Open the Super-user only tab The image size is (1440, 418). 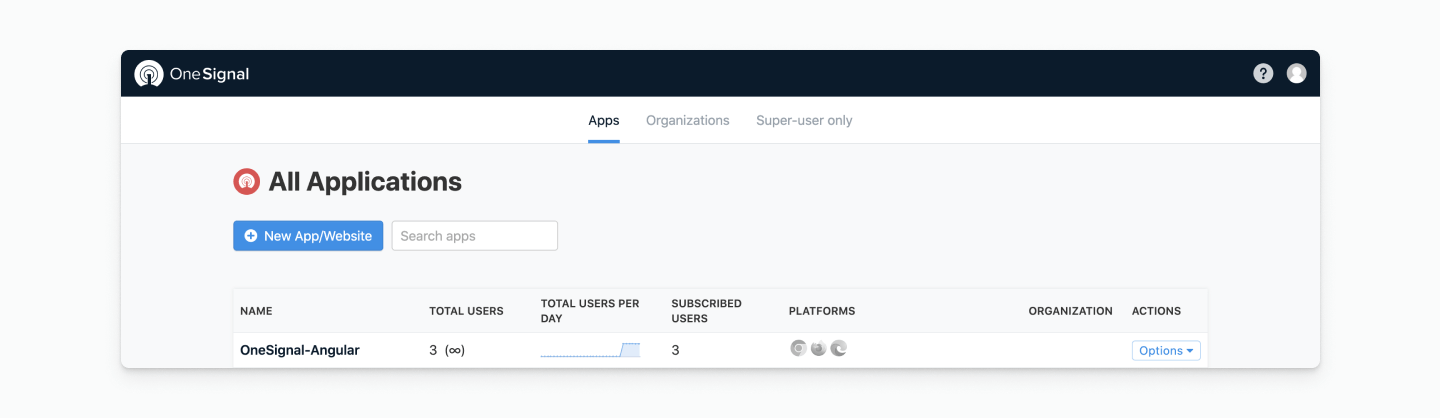(804, 121)
